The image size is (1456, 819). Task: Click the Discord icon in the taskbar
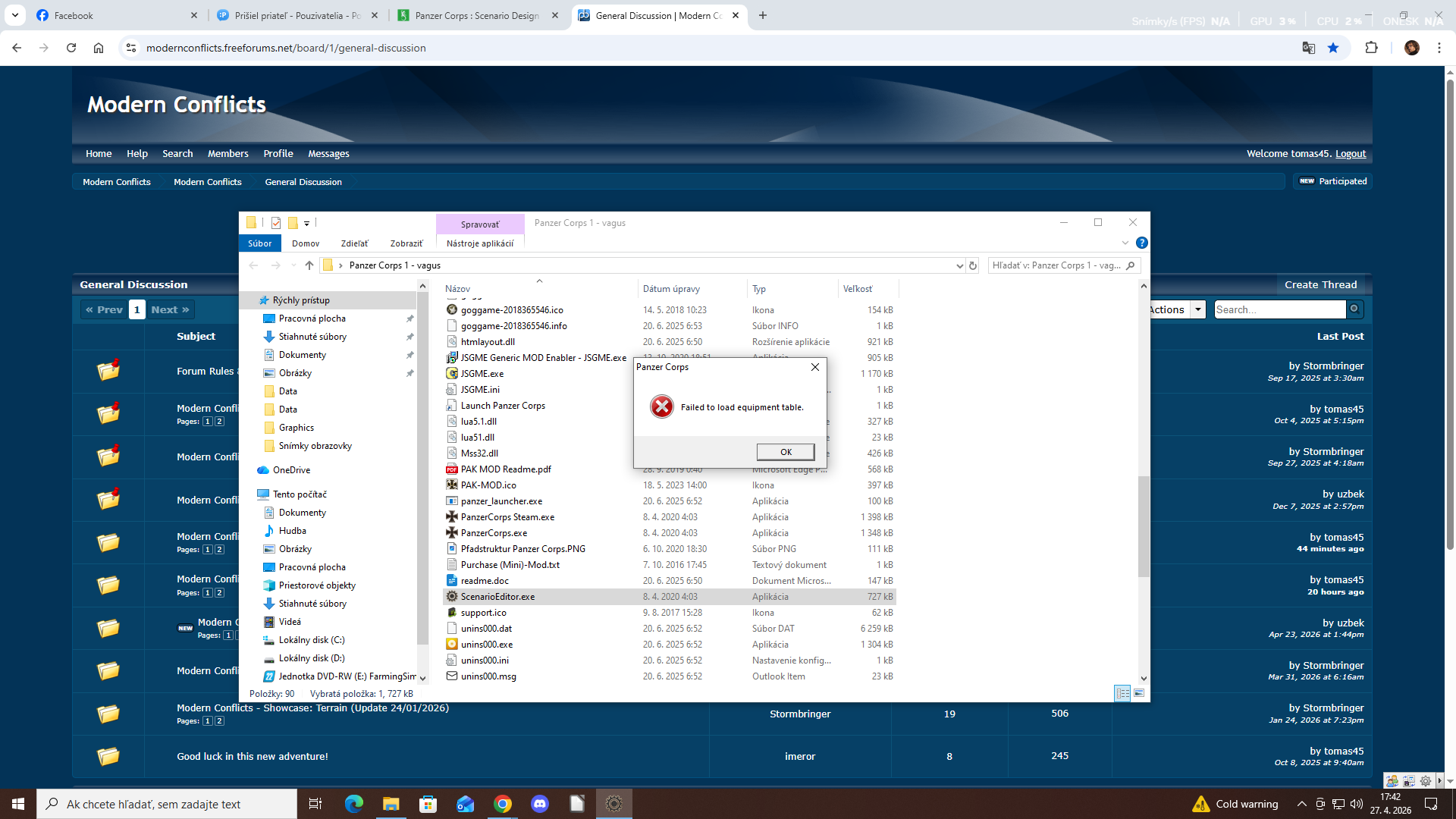pyautogui.click(x=540, y=804)
